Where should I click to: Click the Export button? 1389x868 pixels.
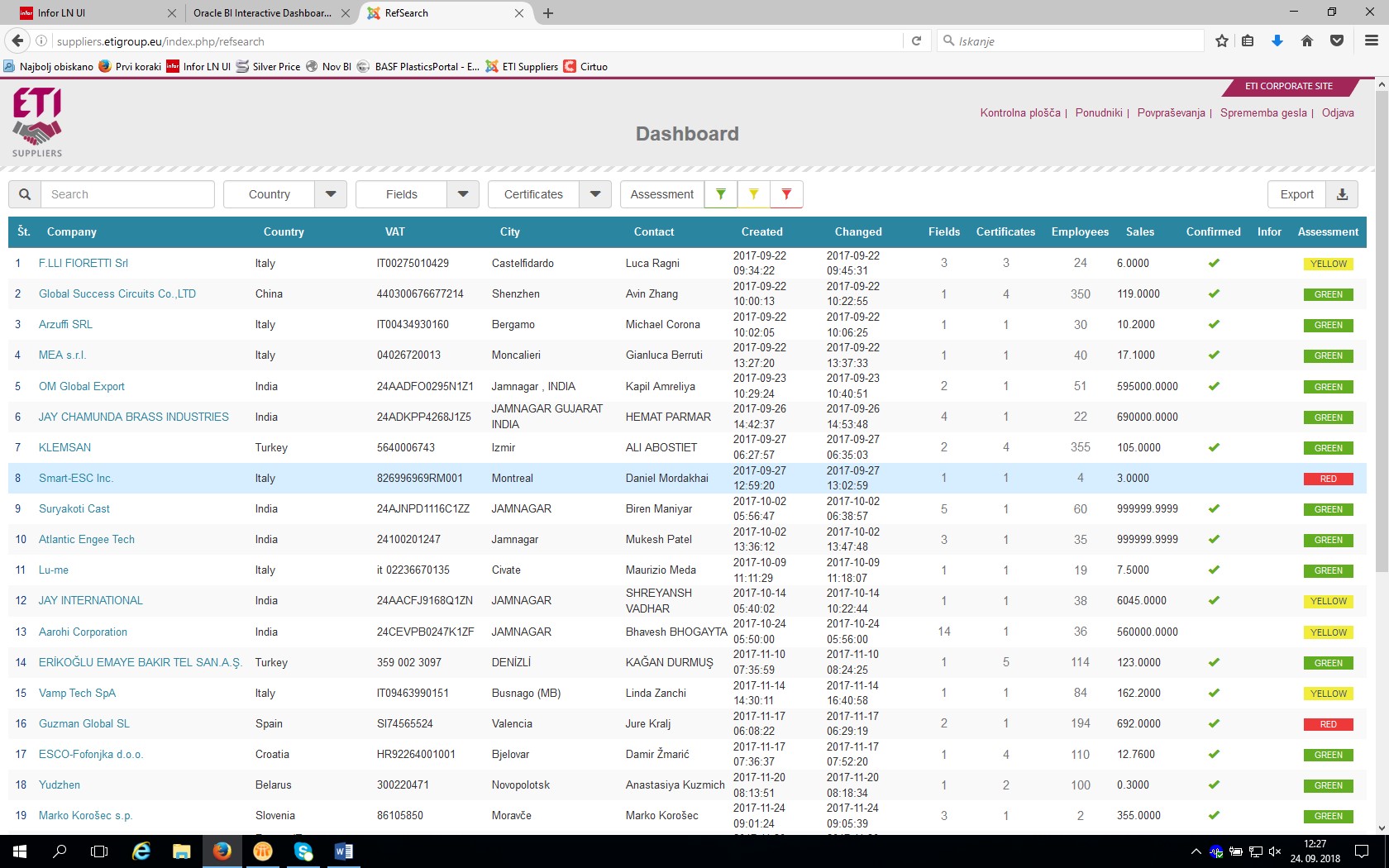coord(1296,194)
